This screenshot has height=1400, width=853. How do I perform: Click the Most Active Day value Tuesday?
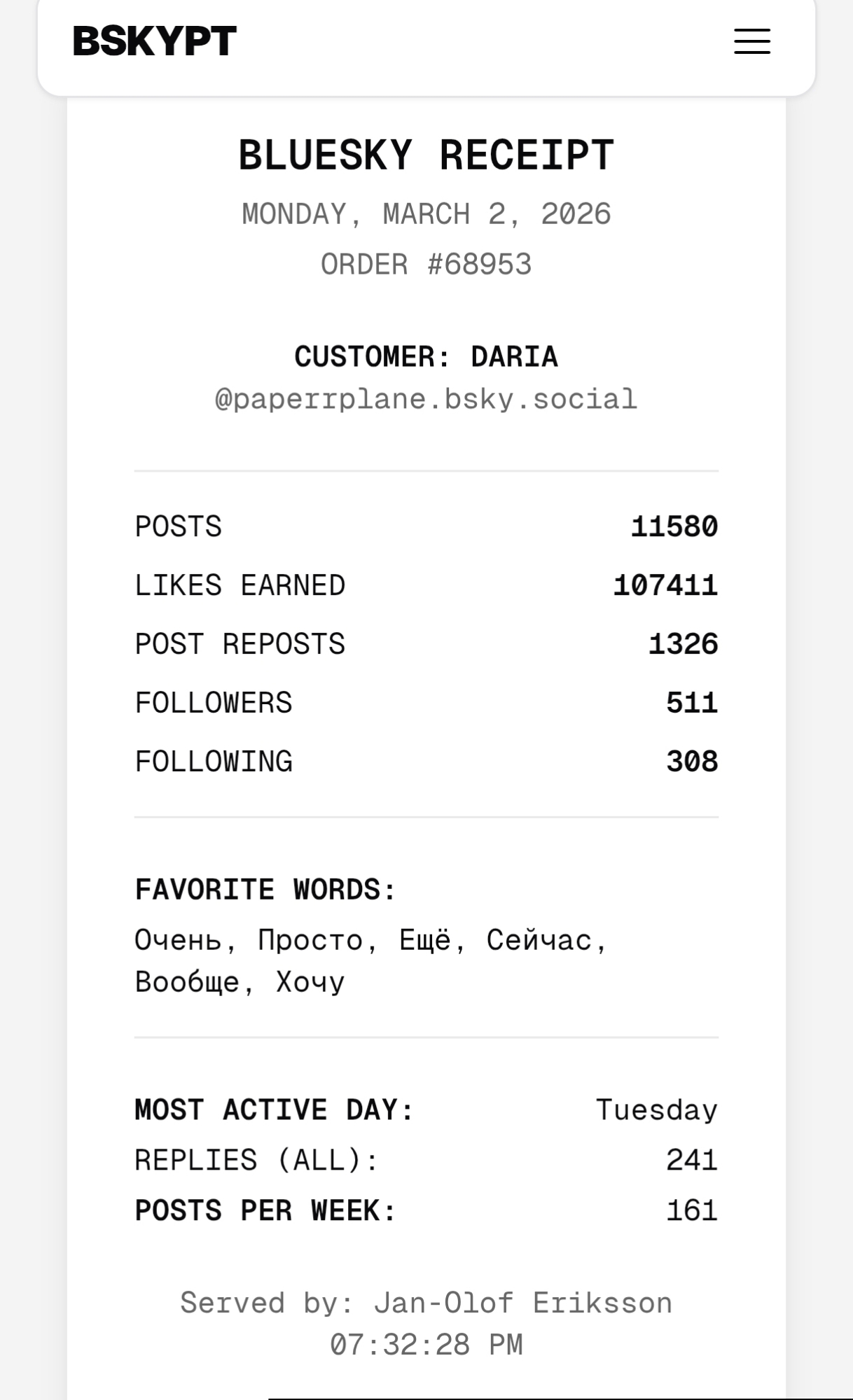[x=656, y=1110]
